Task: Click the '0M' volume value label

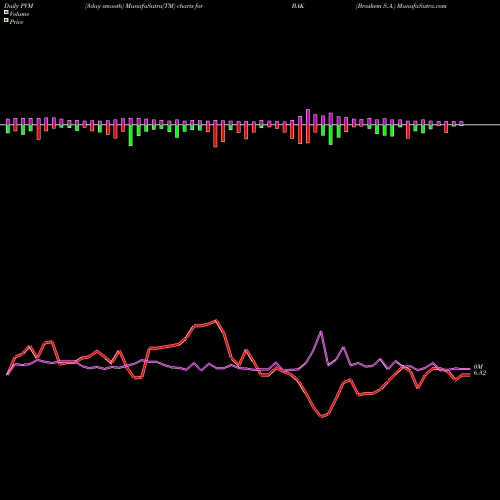Action: pos(478,367)
